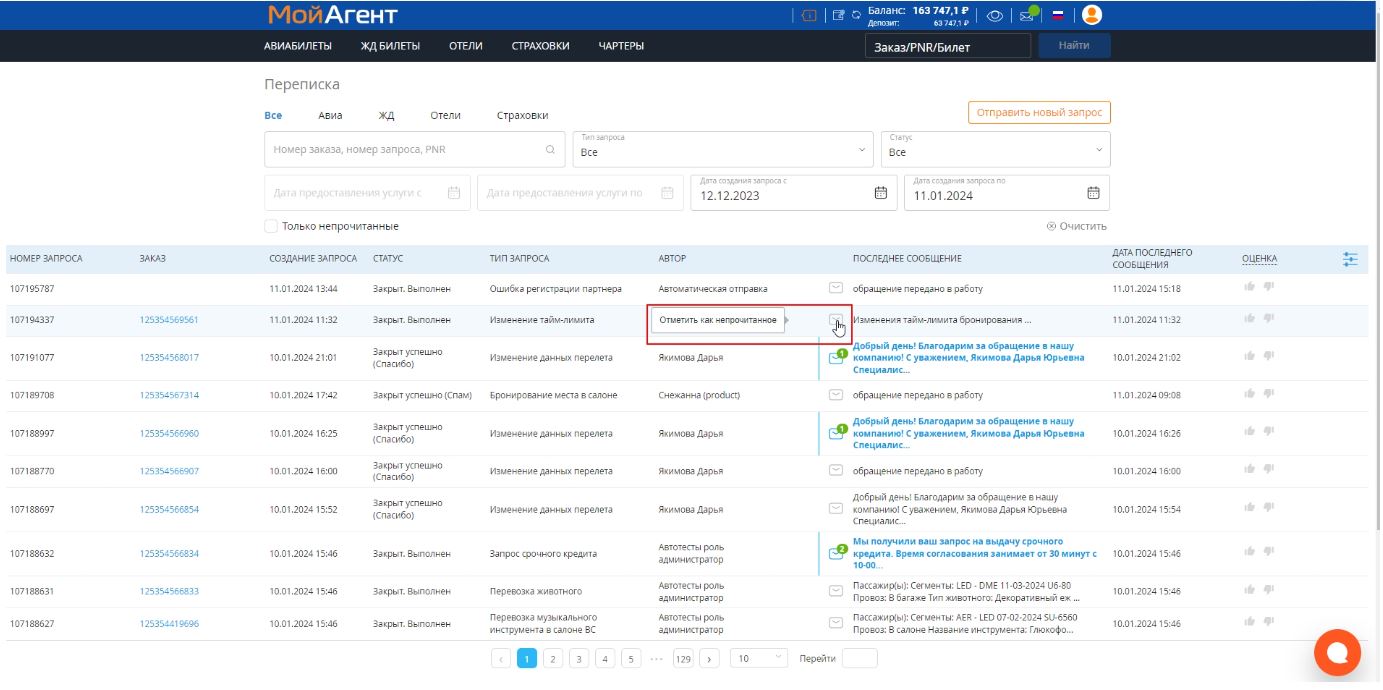Open the wallet icon beside balance
Image resolution: width=1383 pixels, height=690 pixels.
(838, 15)
